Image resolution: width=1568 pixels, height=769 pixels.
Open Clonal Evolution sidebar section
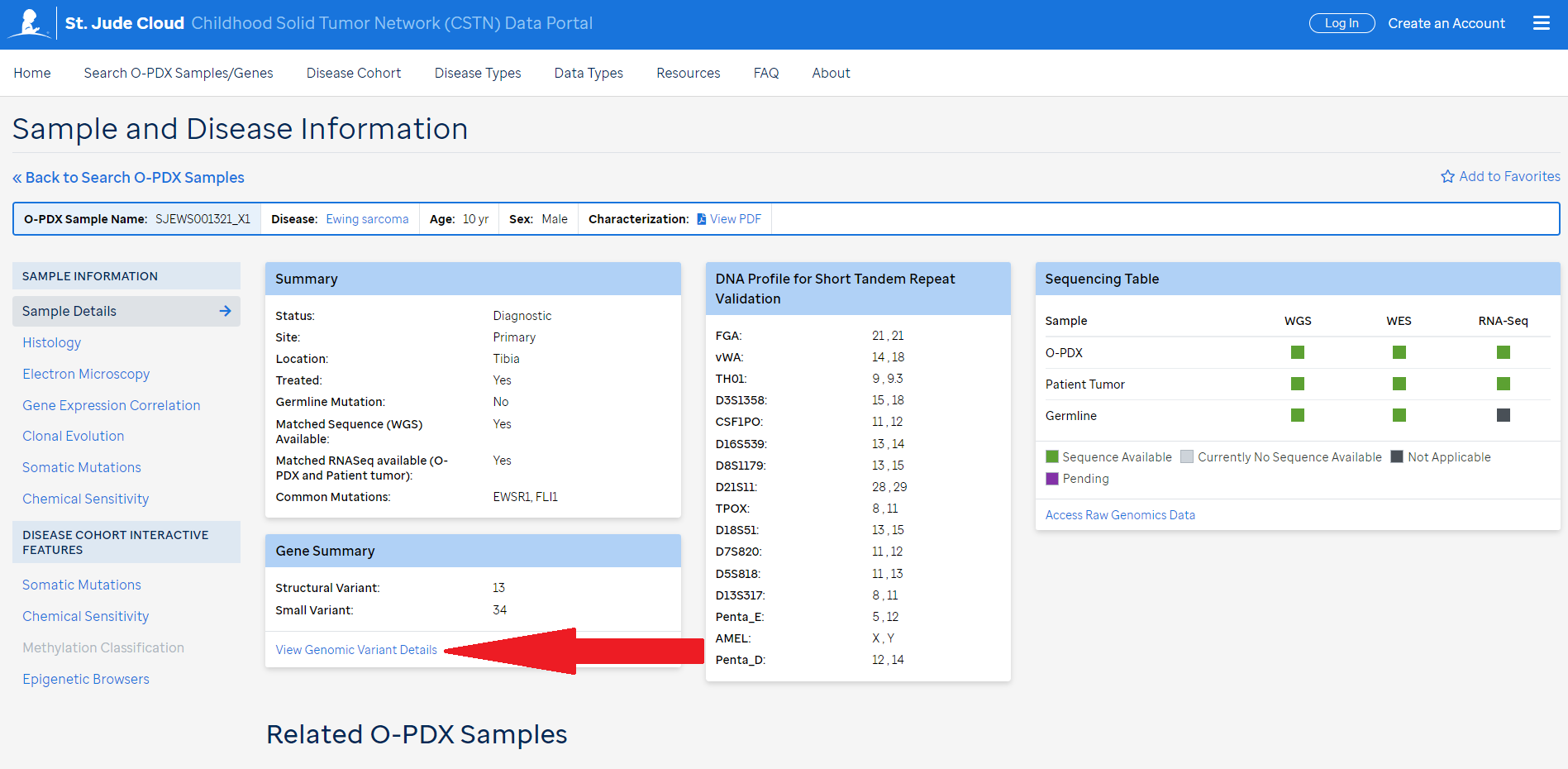pos(74,436)
